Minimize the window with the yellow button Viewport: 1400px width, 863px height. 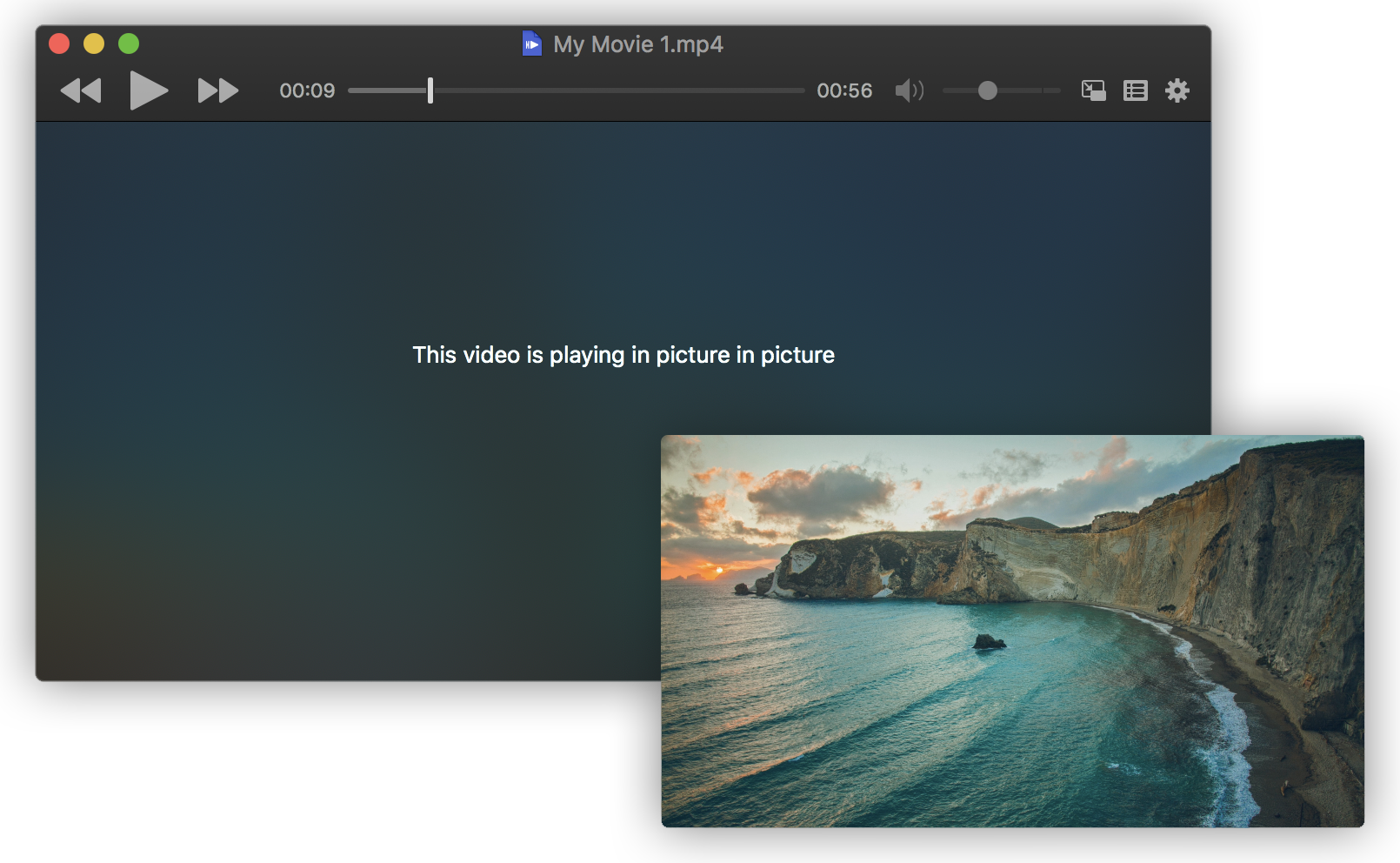[x=94, y=43]
